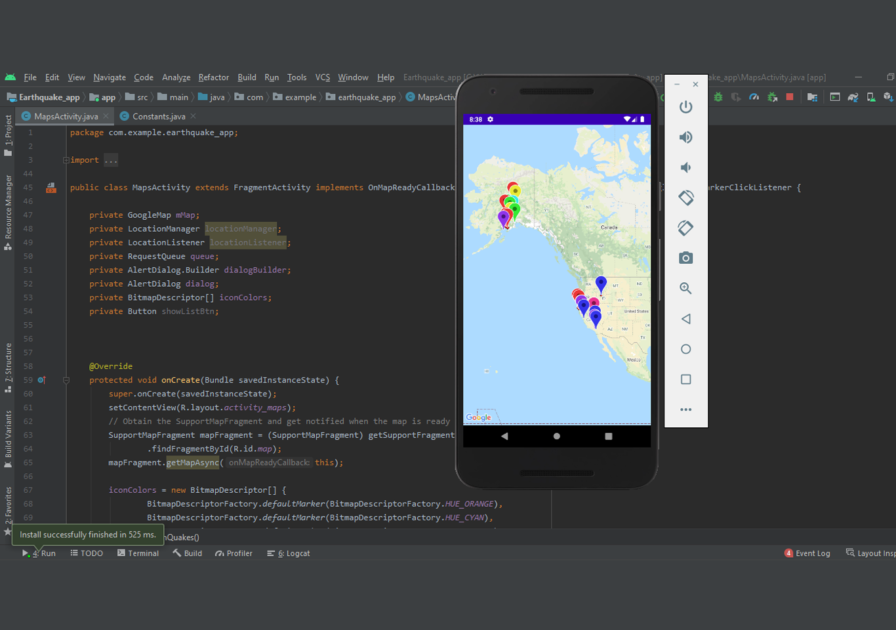Viewport: 896px width, 630px height.
Task: Tap the phone's on-screen recents button
Action: (x=609, y=436)
